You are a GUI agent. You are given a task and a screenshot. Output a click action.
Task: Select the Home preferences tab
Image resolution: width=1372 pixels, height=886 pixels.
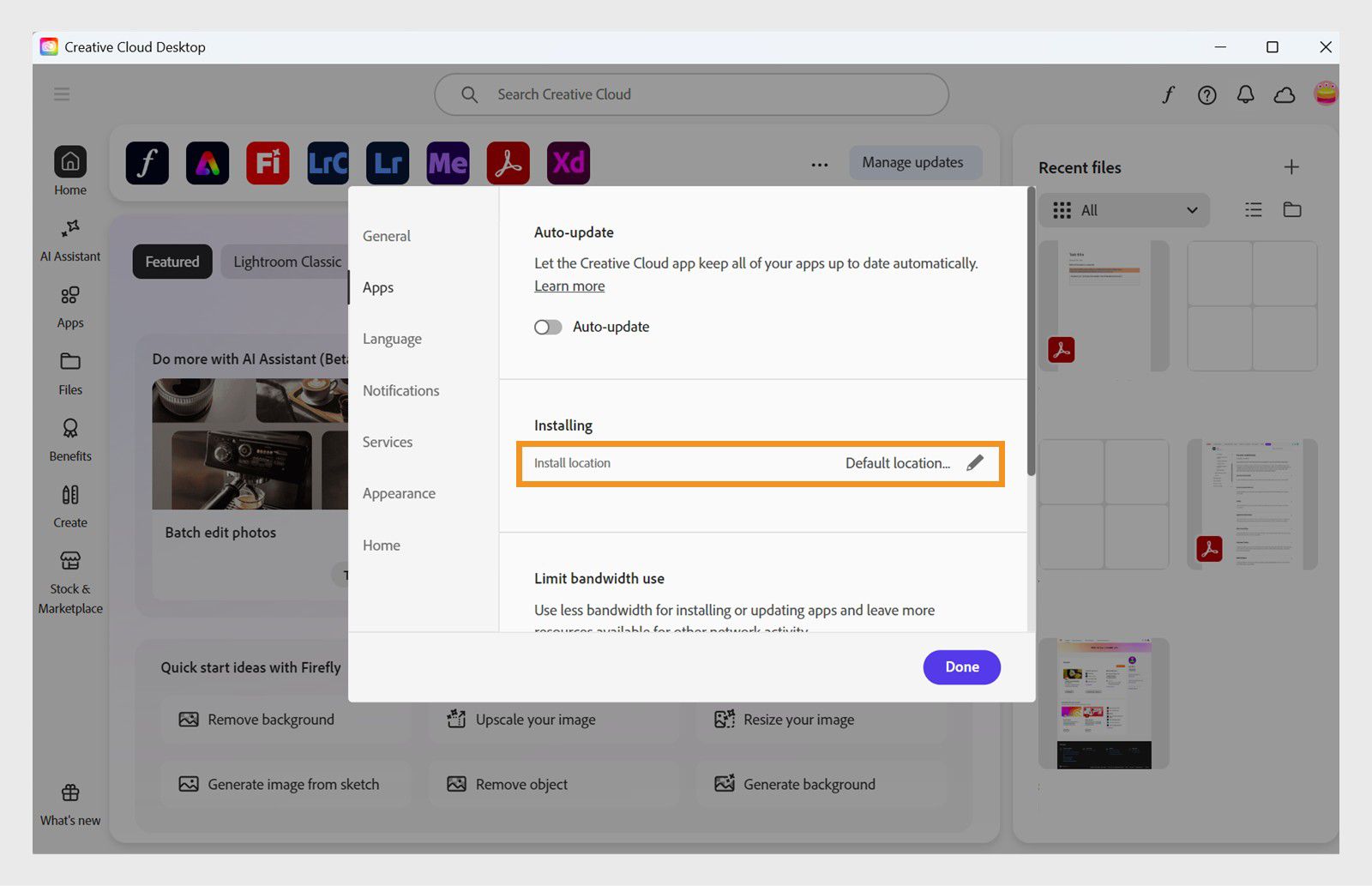pyautogui.click(x=382, y=545)
